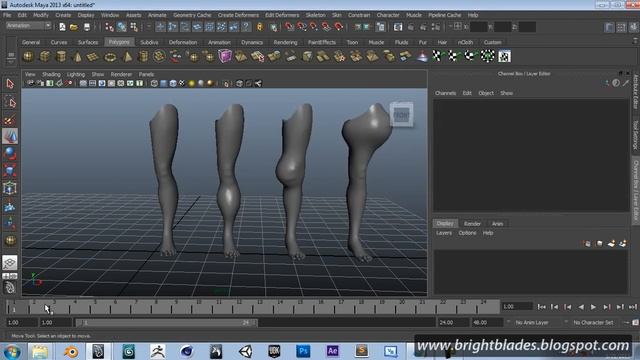Click playback end time field 24.00
This screenshot has width=640, height=360.
click(x=453, y=322)
